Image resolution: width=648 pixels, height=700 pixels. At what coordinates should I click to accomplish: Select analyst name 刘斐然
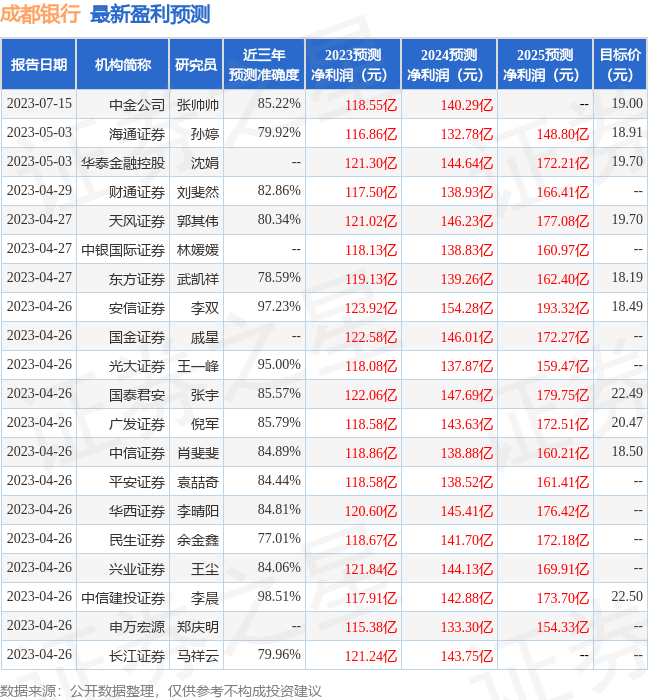click(198, 191)
